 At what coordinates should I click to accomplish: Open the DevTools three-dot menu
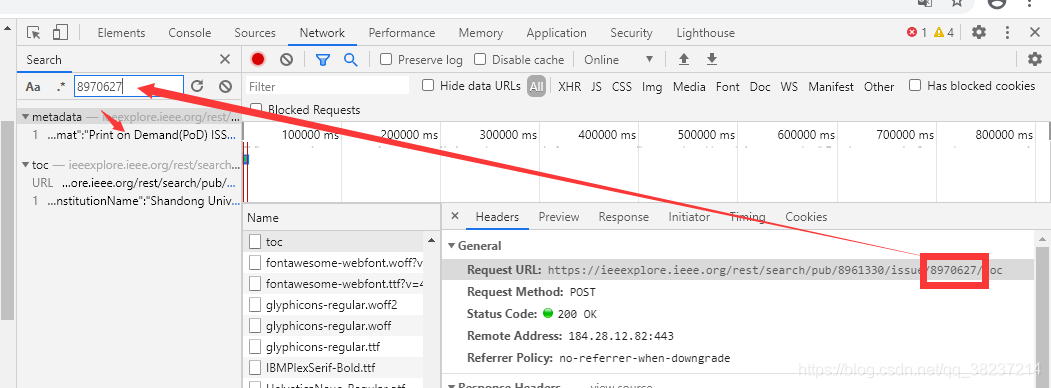point(1007,32)
